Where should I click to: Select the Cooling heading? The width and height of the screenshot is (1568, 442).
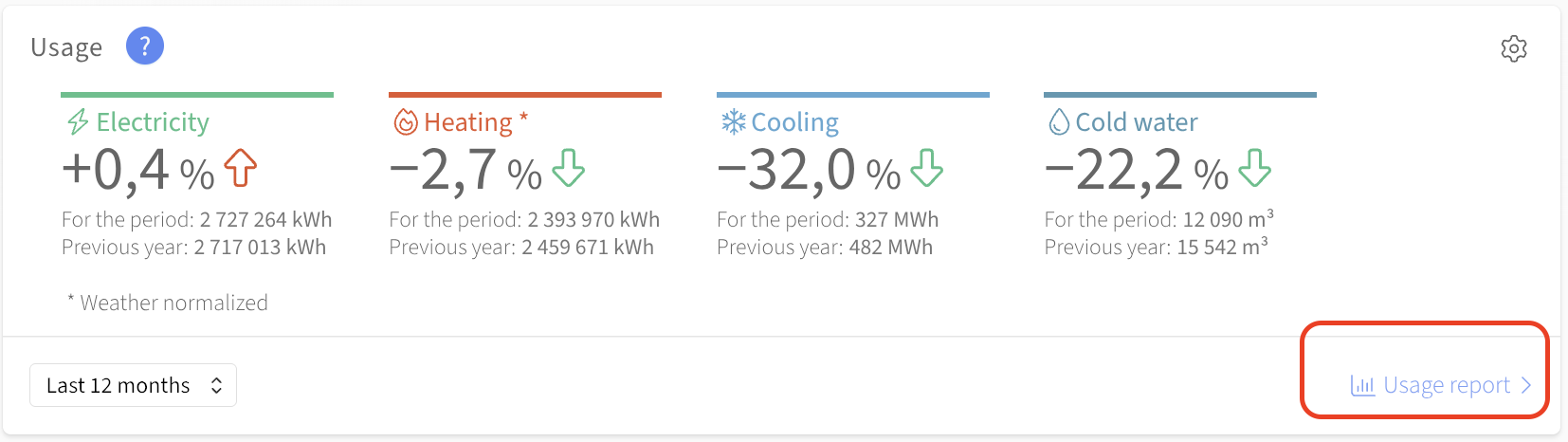tap(794, 122)
